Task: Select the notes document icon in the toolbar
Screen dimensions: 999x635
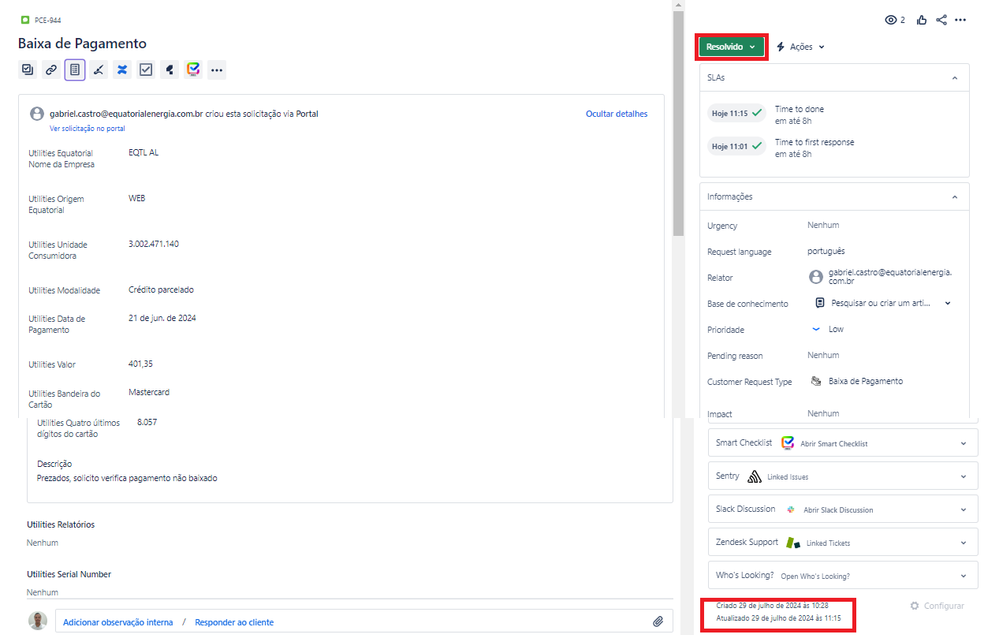Action: point(75,69)
